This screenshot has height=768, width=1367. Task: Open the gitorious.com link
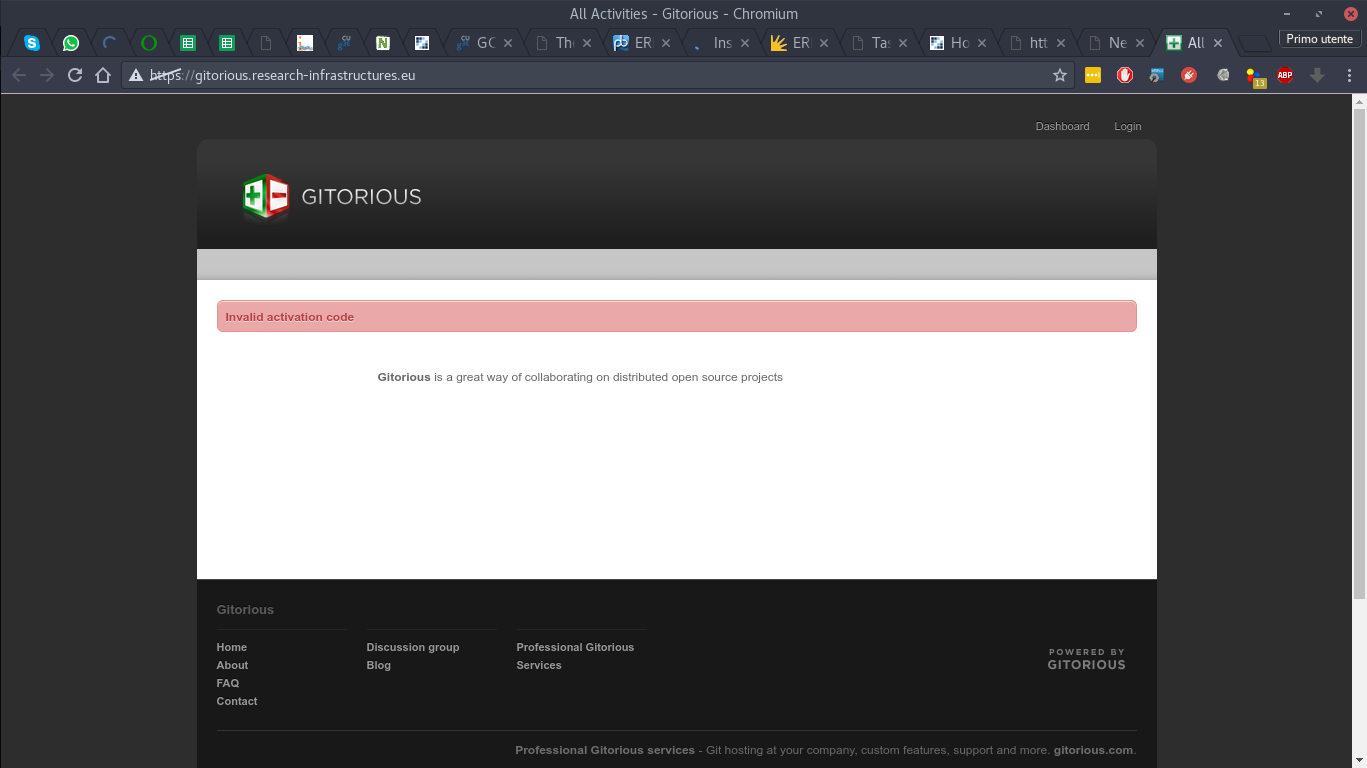1093,750
